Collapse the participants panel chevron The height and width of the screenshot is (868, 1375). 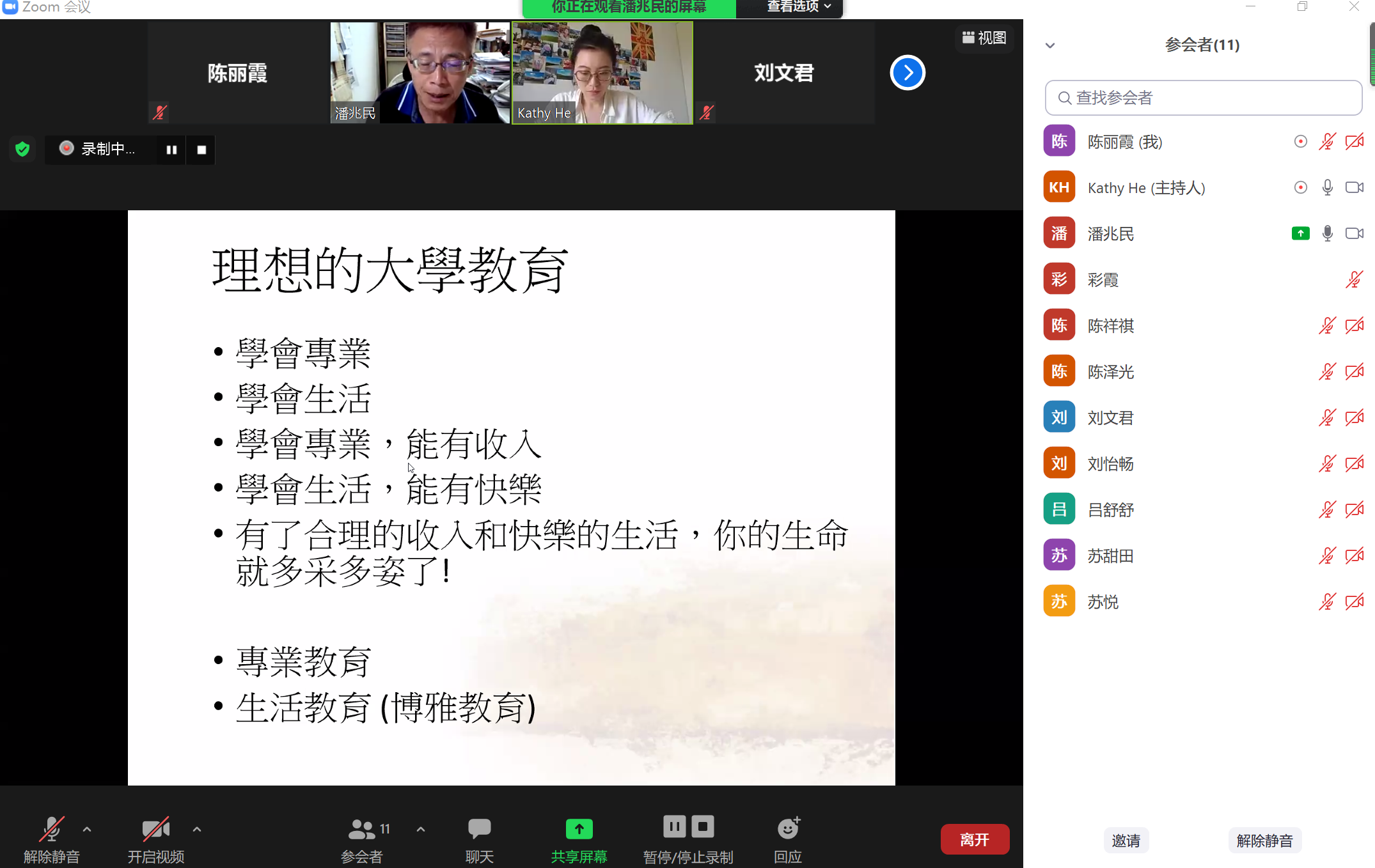point(1050,45)
